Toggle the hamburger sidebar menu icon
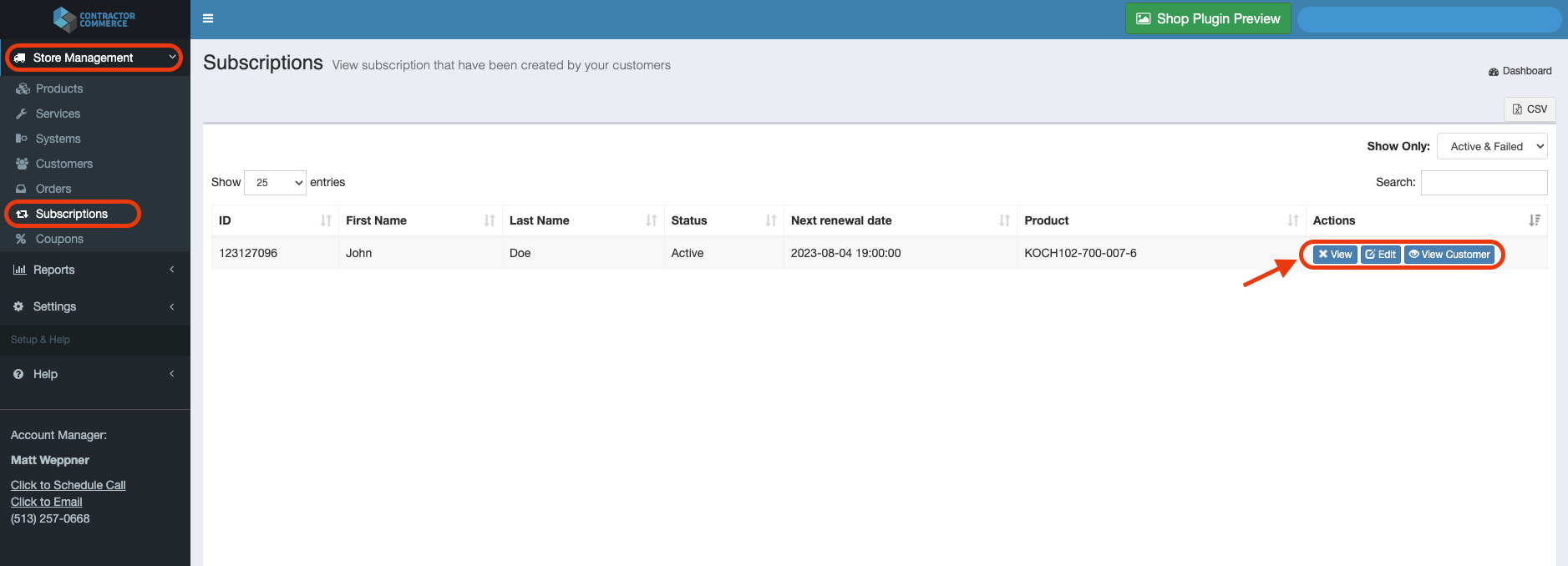This screenshot has width=1568, height=566. click(208, 18)
